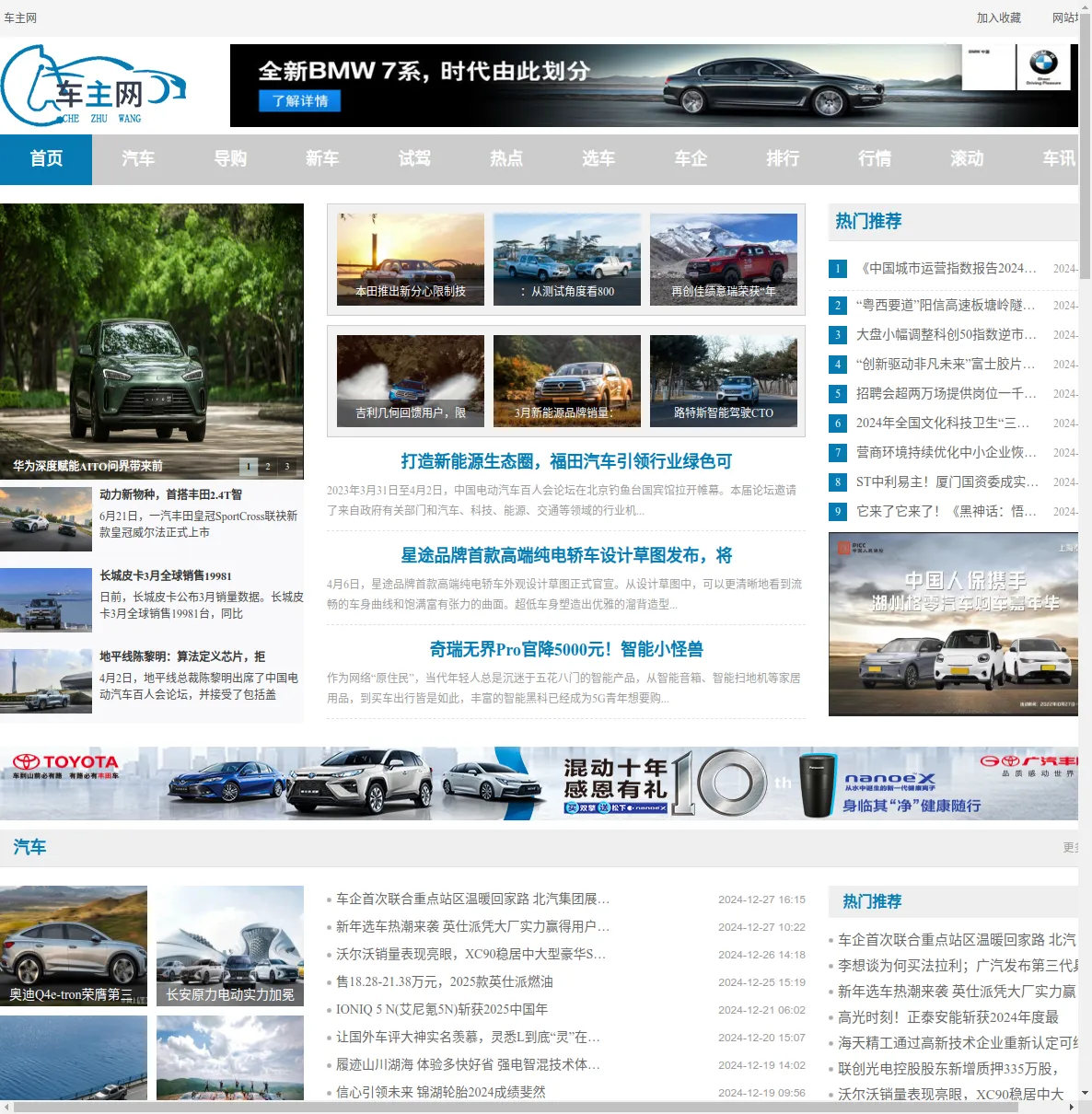Open hot item 招聘会超两万场提供岗位一千
This screenshot has height=1114, width=1092.
point(946,394)
